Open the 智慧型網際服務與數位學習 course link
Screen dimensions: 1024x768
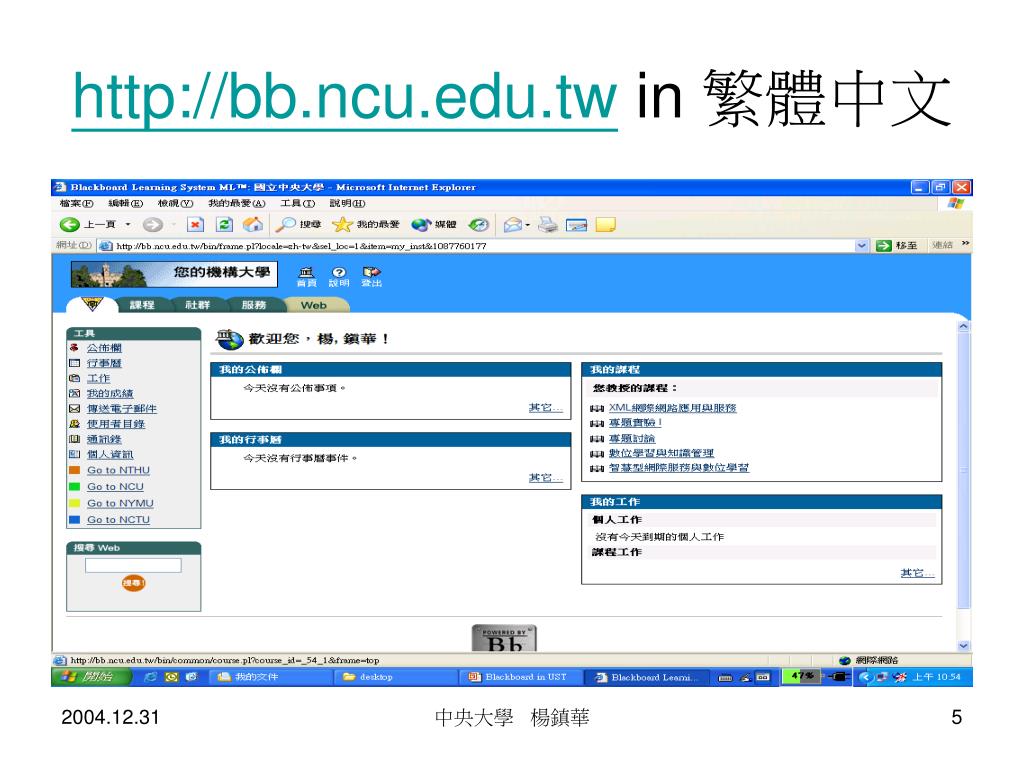679,468
